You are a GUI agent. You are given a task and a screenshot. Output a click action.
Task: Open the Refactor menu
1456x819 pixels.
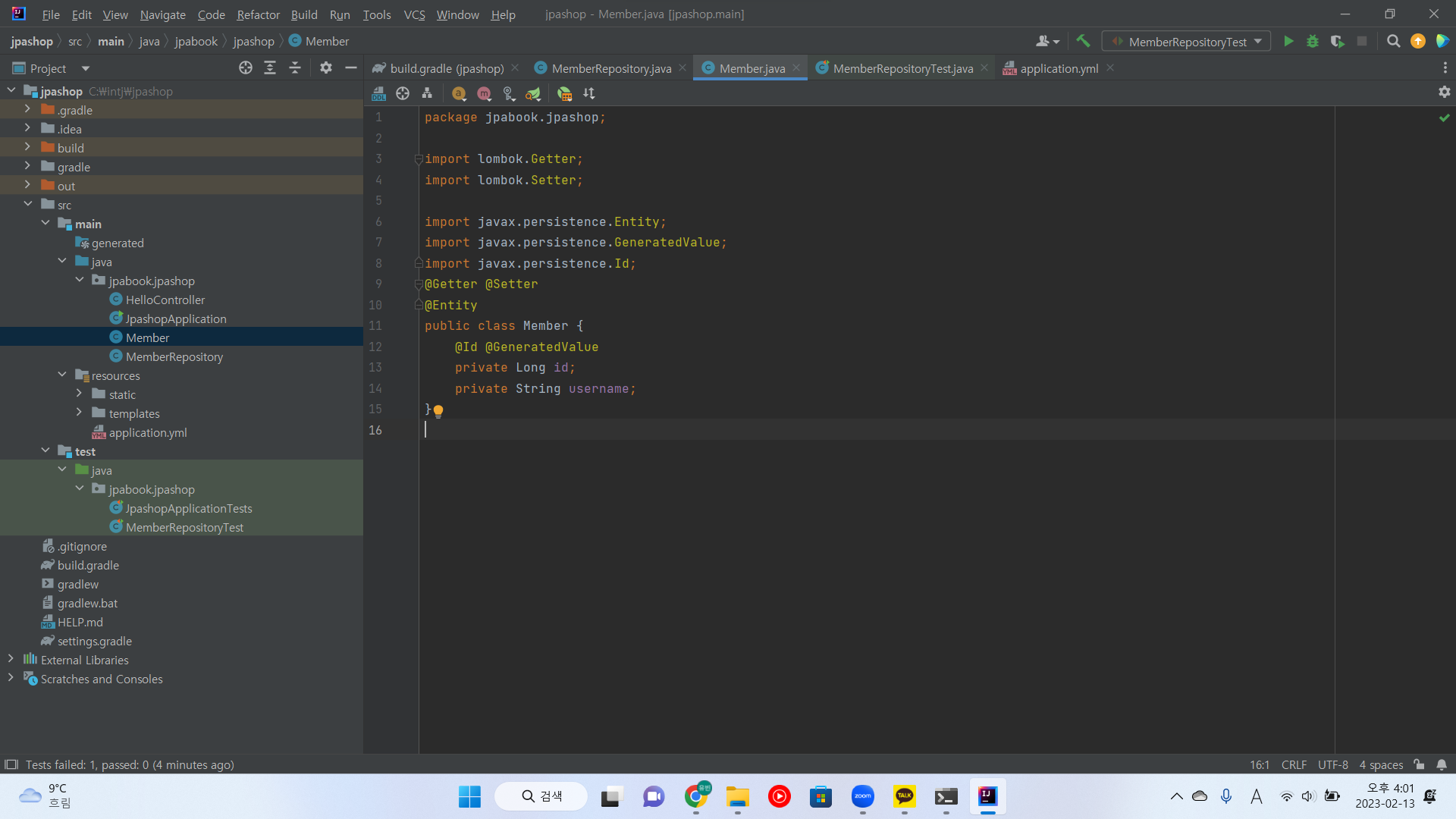click(258, 14)
